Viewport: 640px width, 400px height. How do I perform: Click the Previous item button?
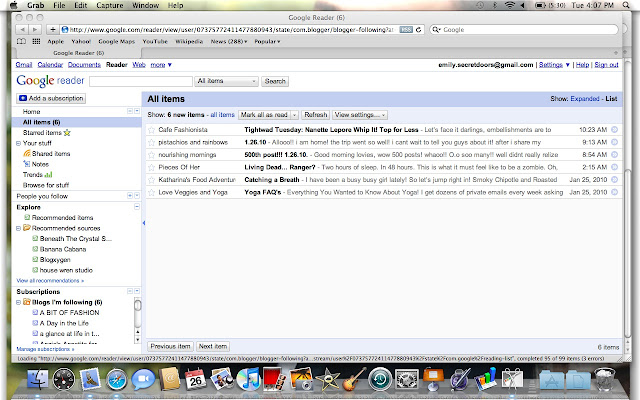coord(170,347)
